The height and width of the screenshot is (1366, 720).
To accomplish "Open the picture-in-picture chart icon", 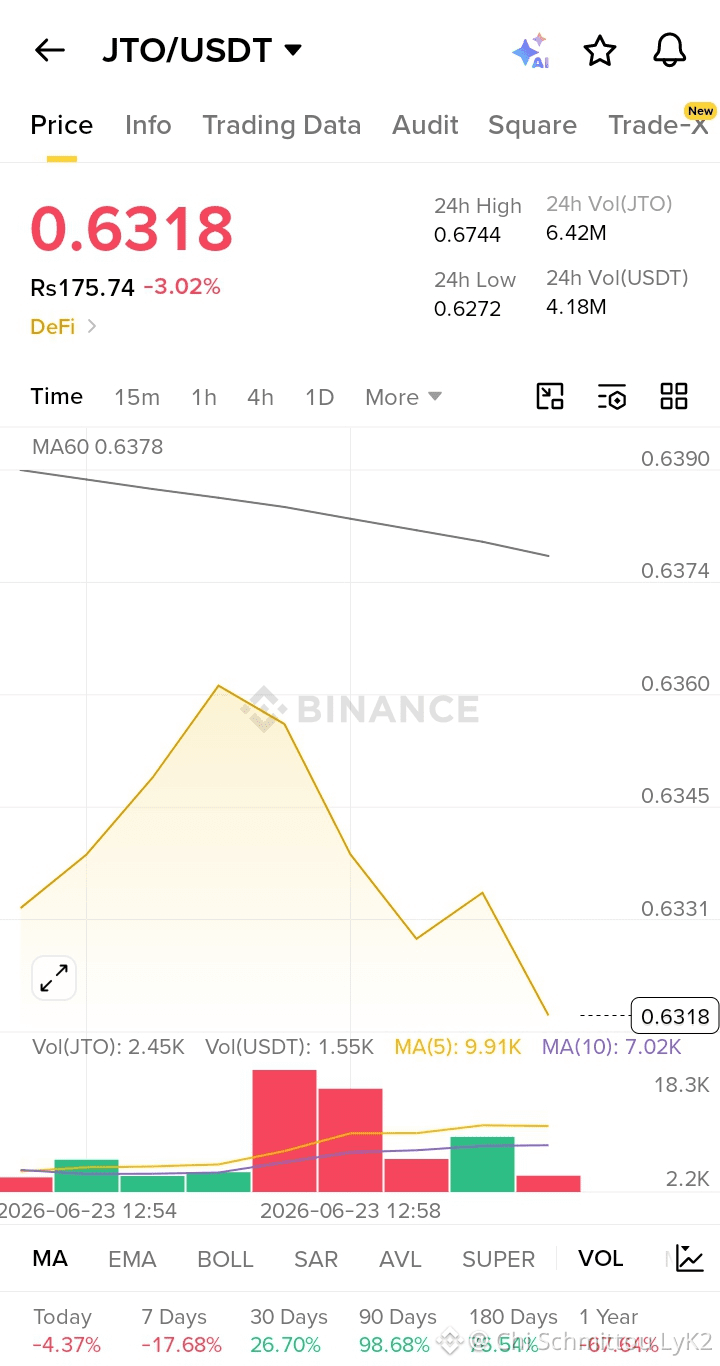I will click(550, 396).
